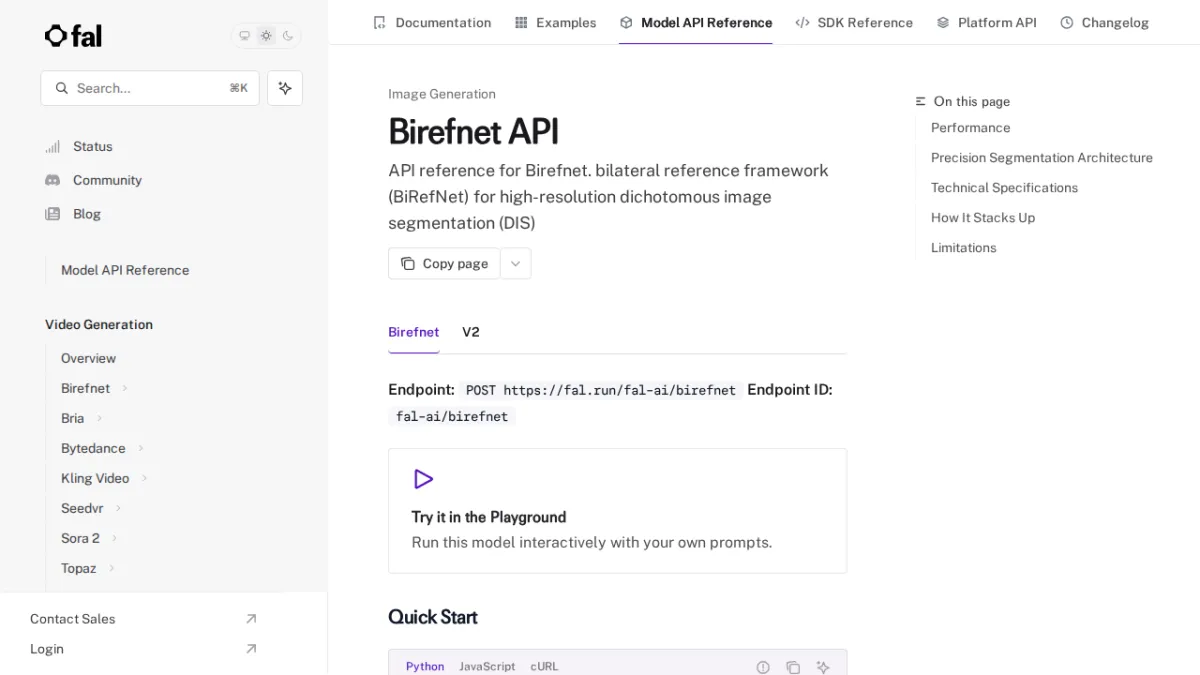Switch to light theme mode
This screenshot has height=675, width=1200.
(x=266, y=36)
